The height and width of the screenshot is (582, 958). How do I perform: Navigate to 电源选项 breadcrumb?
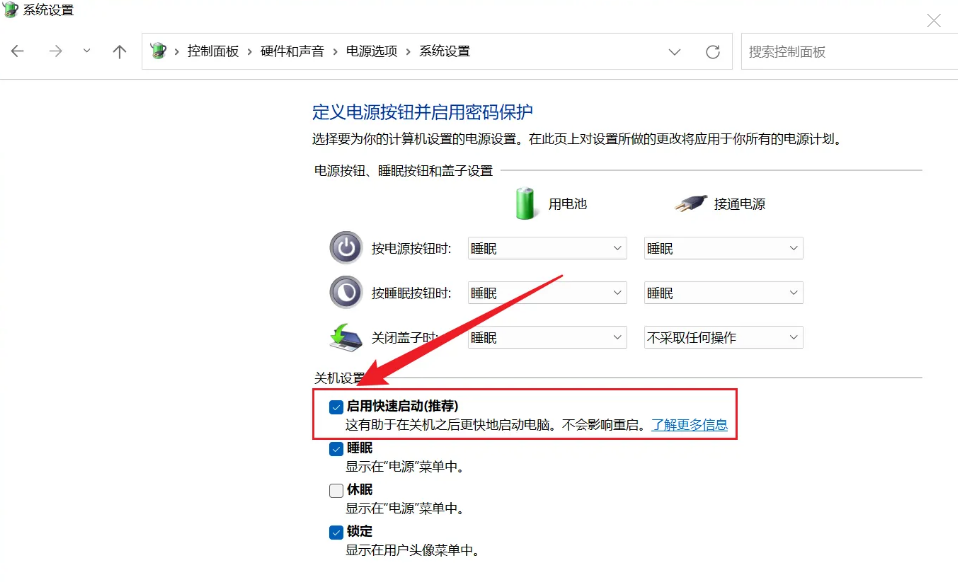coord(371,52)
